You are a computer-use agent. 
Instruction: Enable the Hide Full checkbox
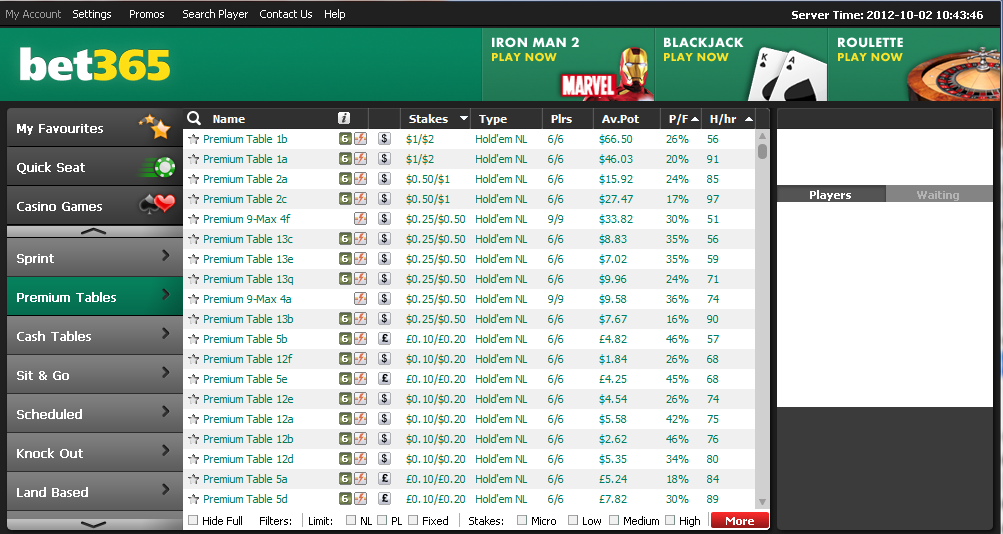tap(193, 520)
